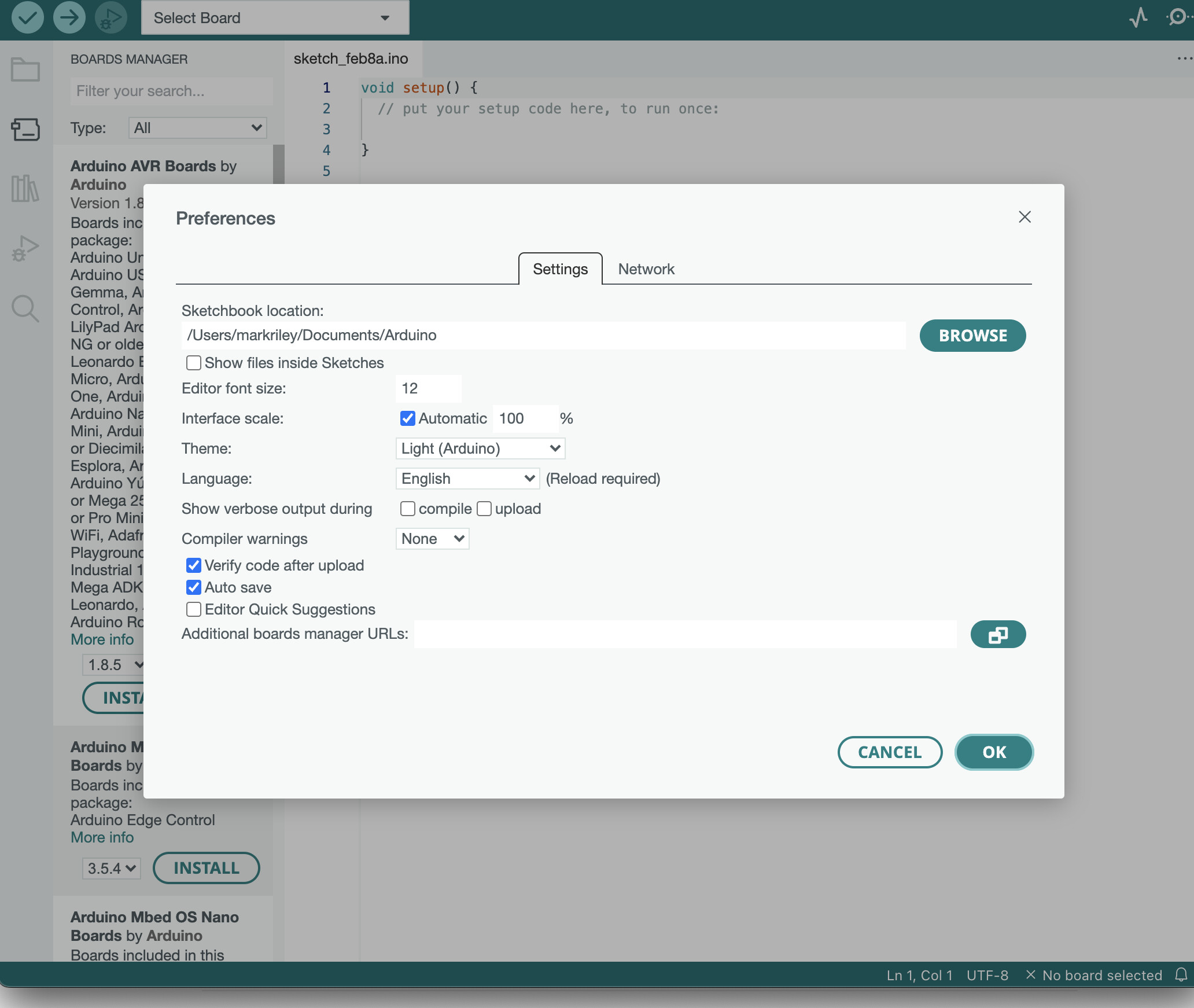
Task: Open the Select Board dropdown
Action: 275,18
